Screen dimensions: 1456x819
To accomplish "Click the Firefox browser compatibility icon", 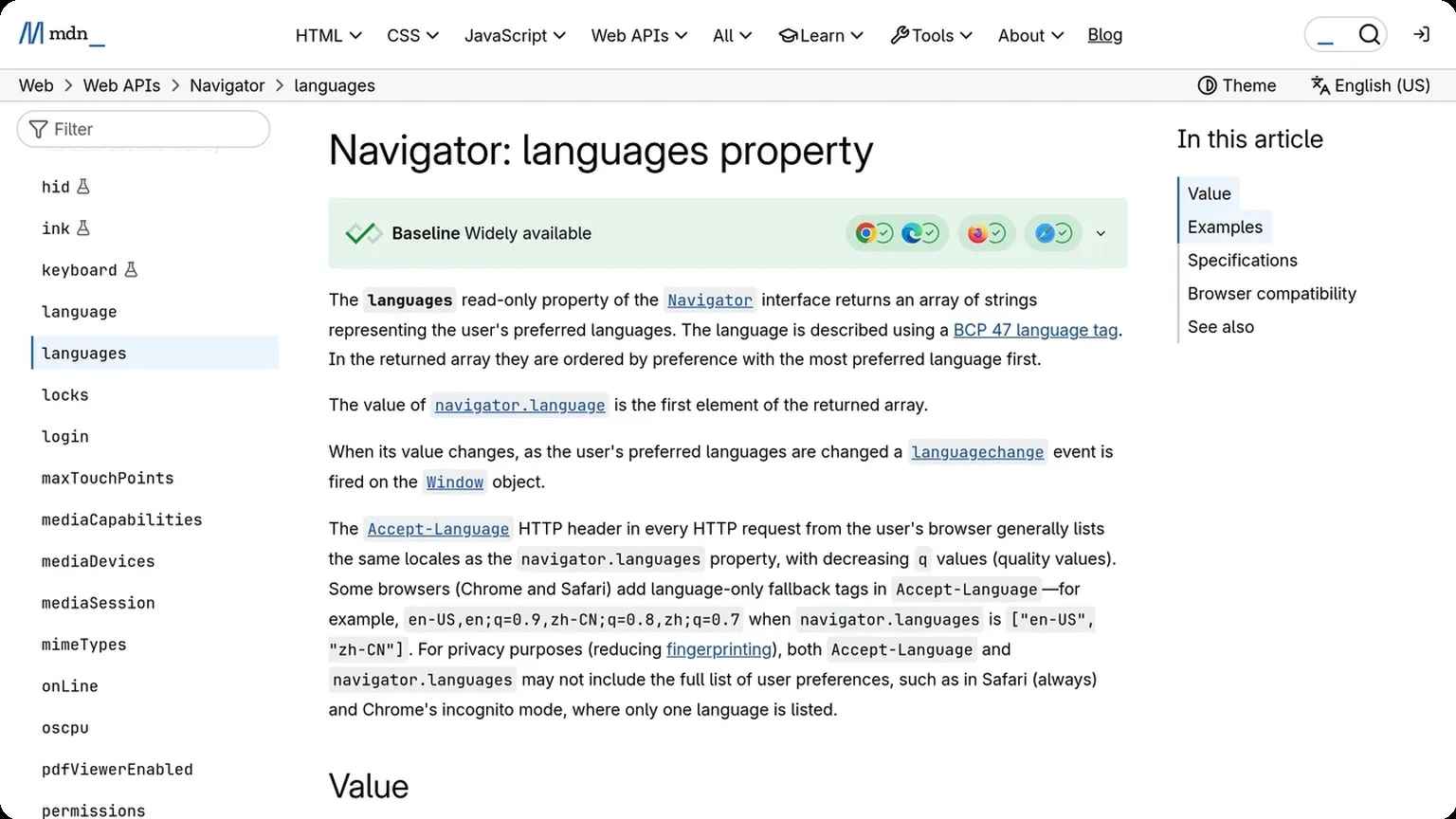I will coord(980,232).
